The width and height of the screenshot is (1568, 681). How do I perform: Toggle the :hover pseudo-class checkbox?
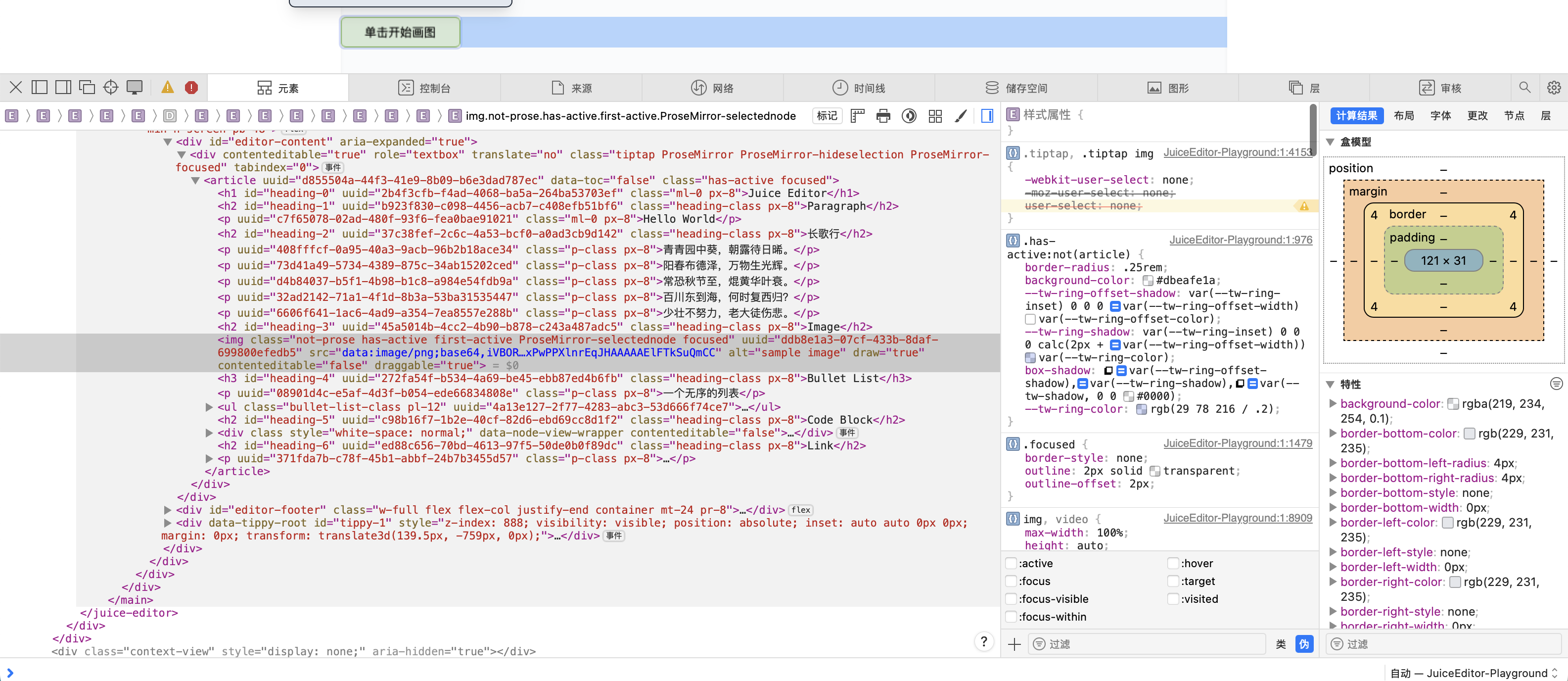pos(1173,563)
